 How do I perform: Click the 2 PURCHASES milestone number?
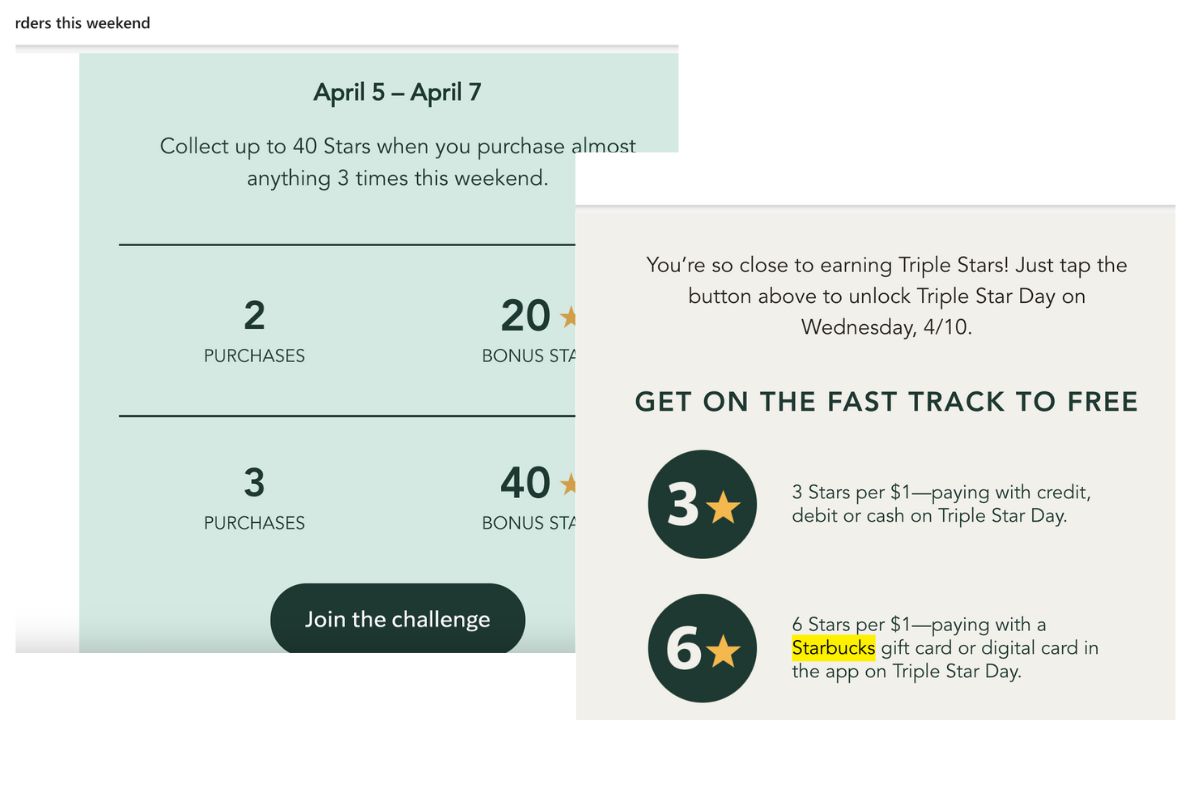click(254, 316)
